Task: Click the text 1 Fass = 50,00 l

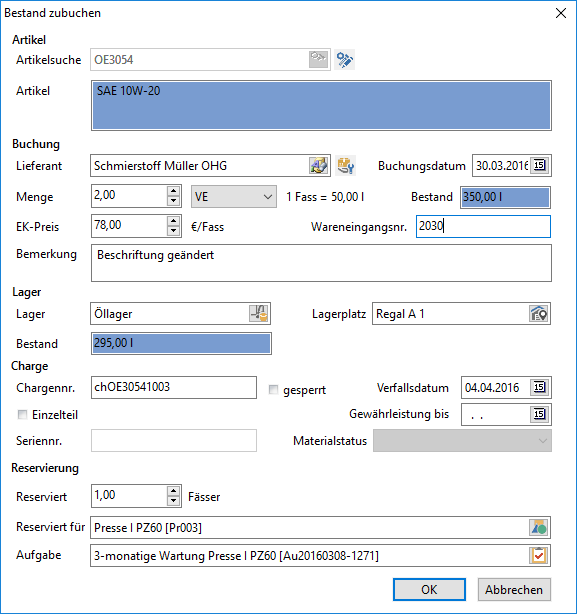Action: click(325, 197)
